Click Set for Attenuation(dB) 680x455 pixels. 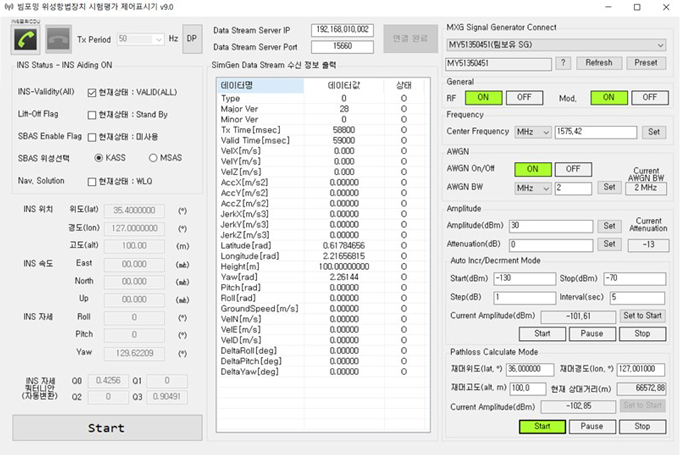click(x=609, y=244)
